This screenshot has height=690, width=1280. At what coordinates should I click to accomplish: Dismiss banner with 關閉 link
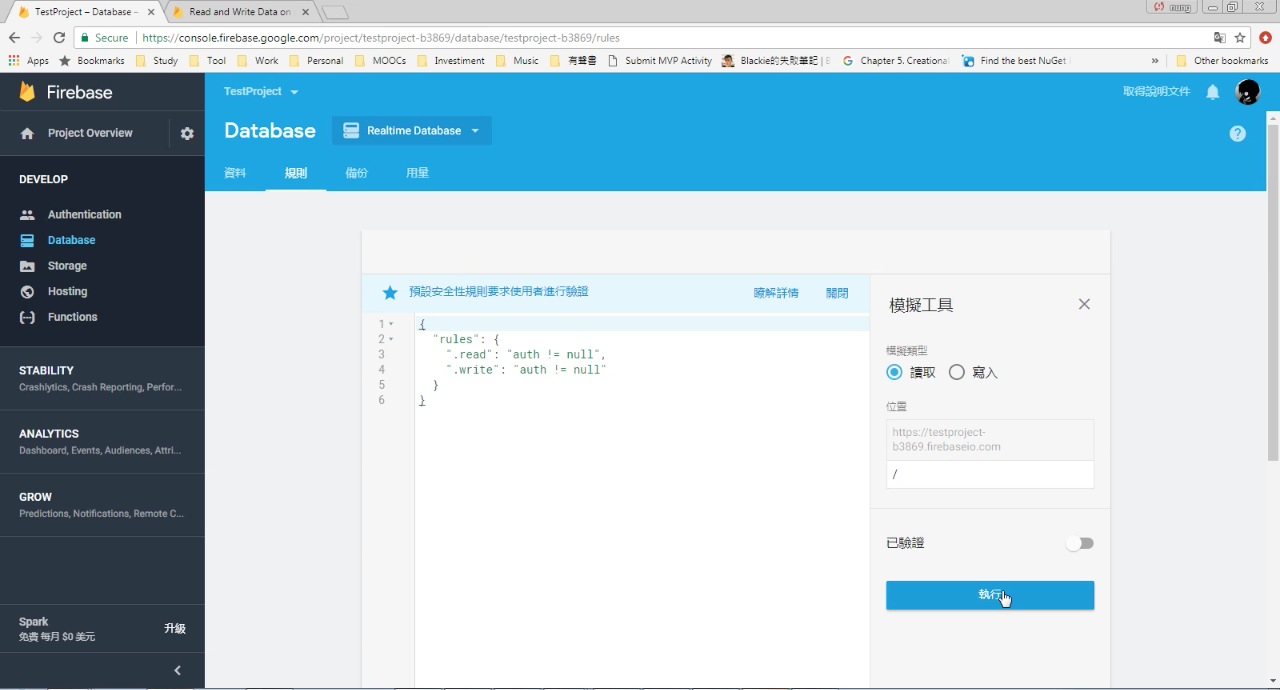837,293
